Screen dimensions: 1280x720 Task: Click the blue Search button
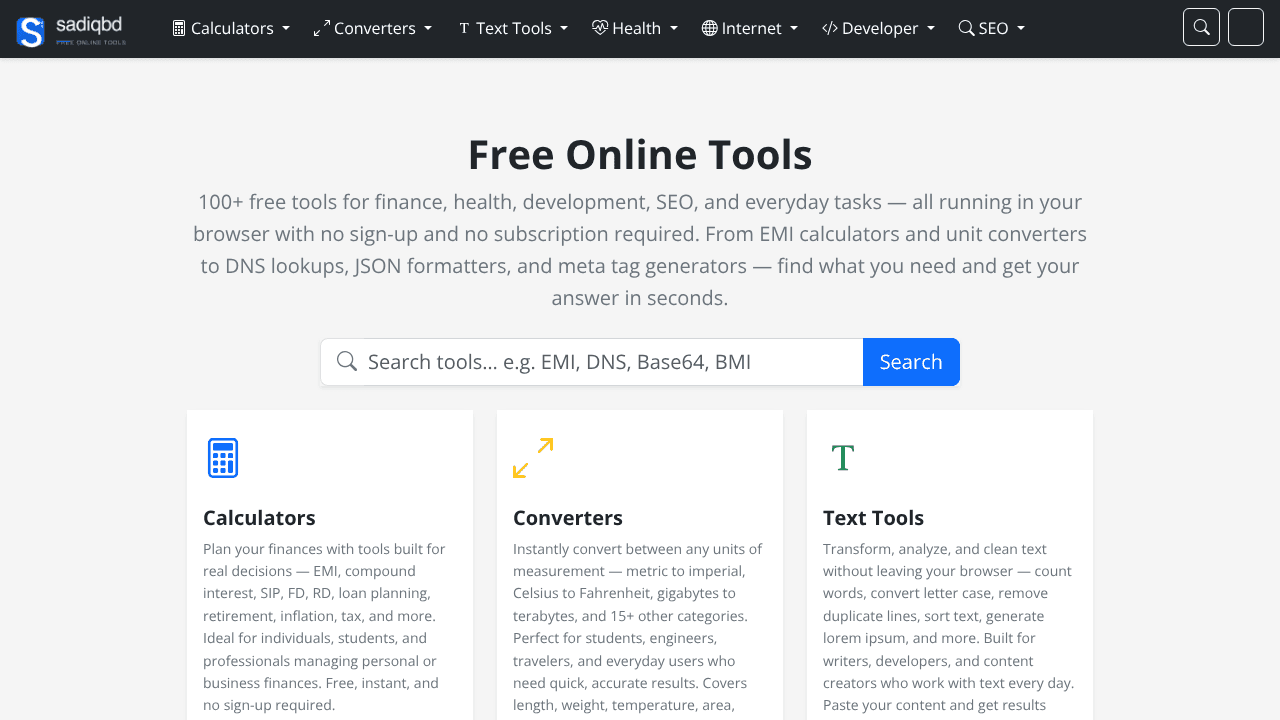[911, 362]
